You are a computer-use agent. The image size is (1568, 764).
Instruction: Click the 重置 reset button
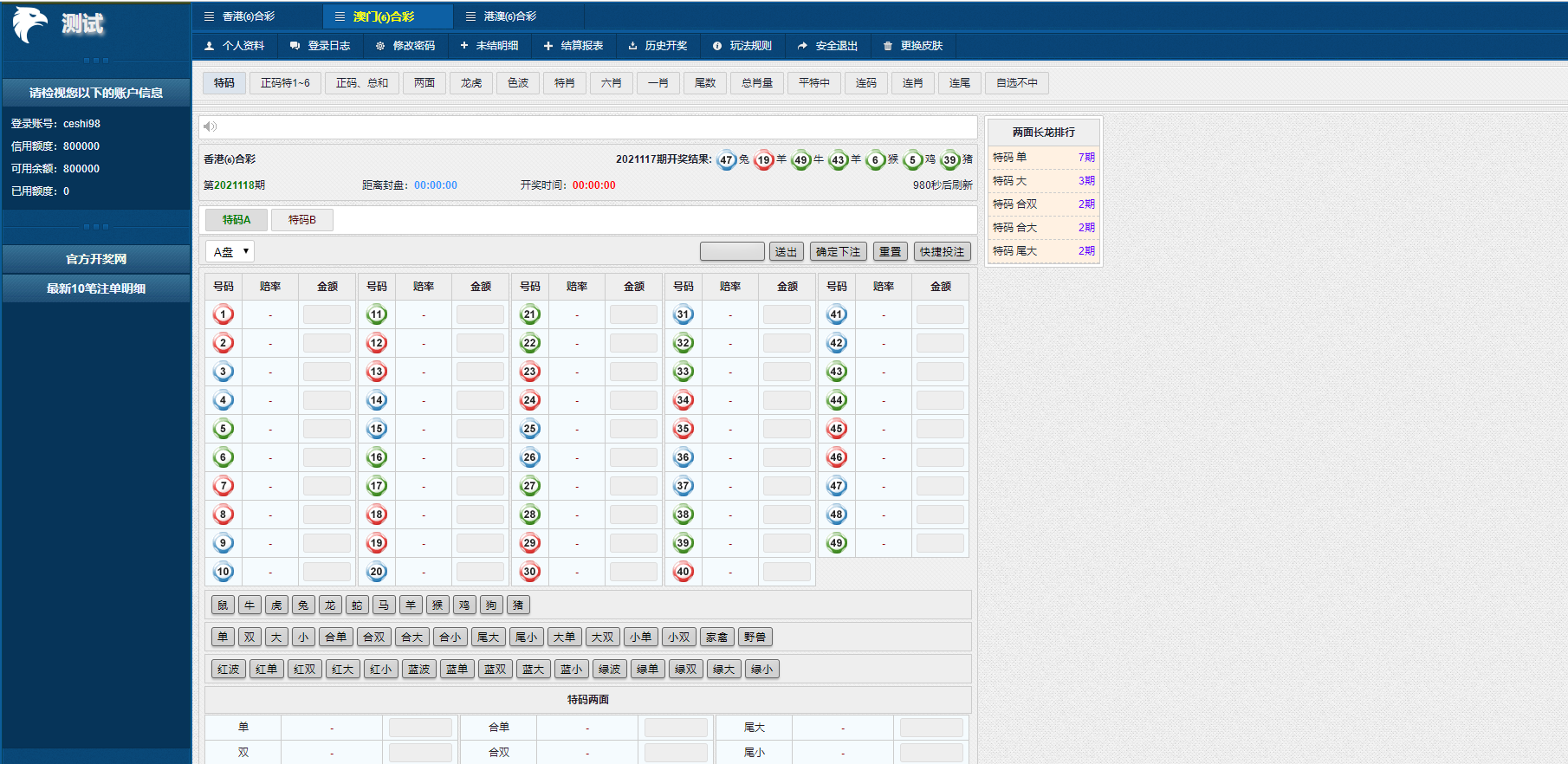[x=891, y=252]
